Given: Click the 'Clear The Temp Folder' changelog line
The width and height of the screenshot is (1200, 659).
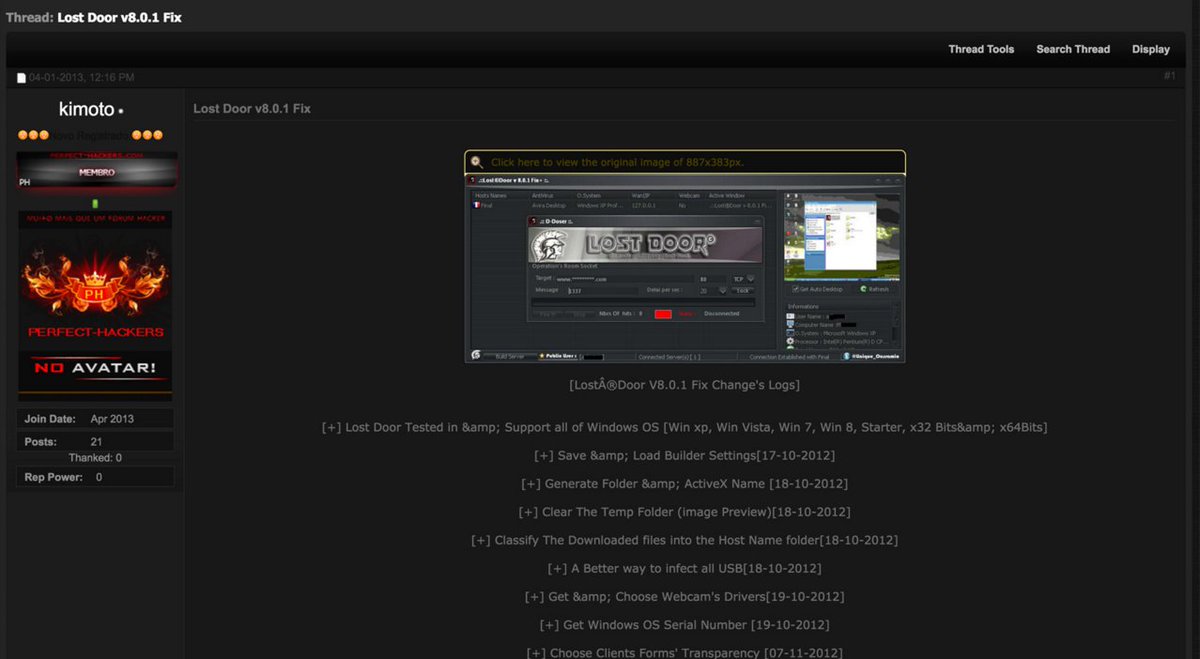Looking at the screenshot, I should [685, 511].
